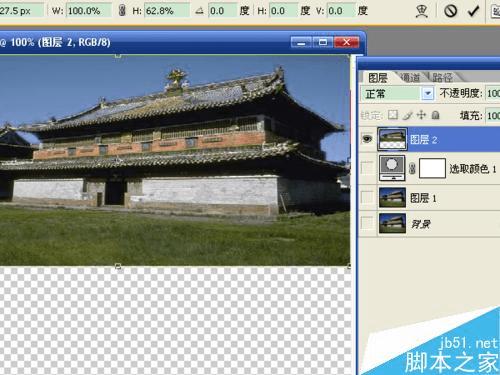Image resolution: width=500 pixels, height=375 pixels.
Task: Show 图层 1 via its visibility box
Action: pos(367,197)
